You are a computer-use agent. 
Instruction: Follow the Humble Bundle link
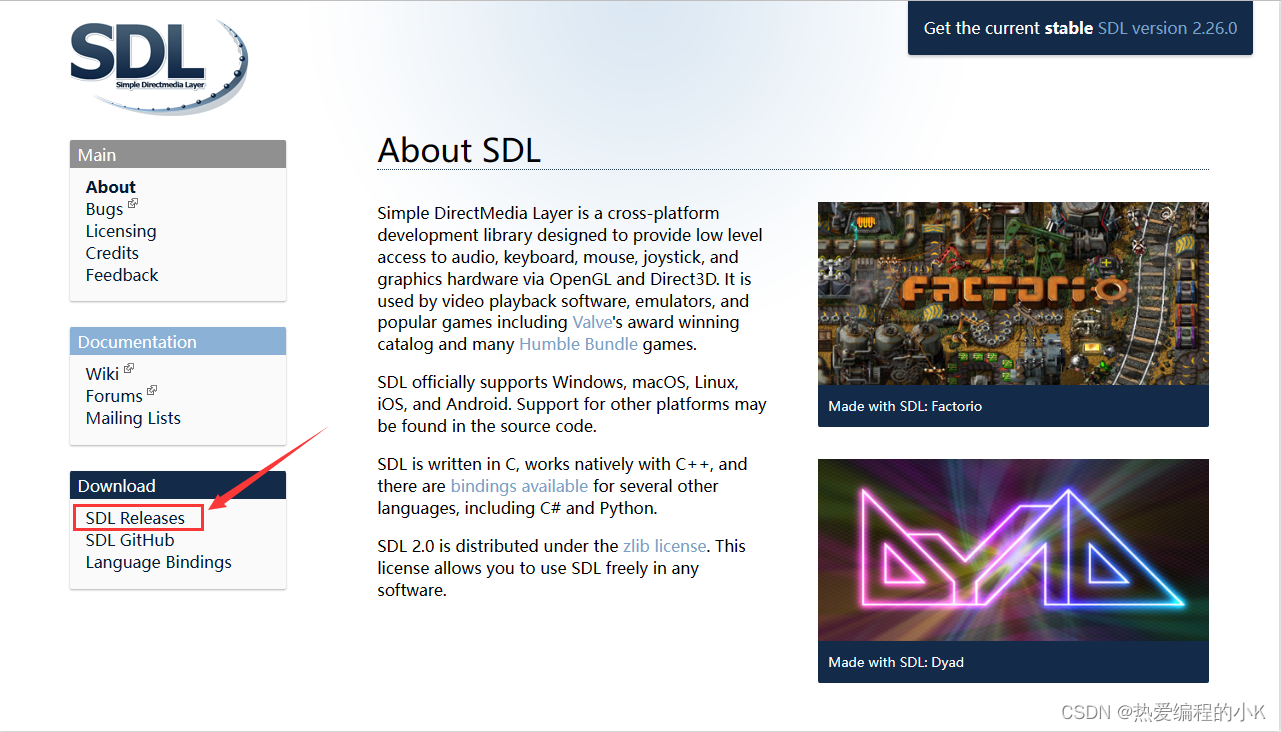coord(578,345)
